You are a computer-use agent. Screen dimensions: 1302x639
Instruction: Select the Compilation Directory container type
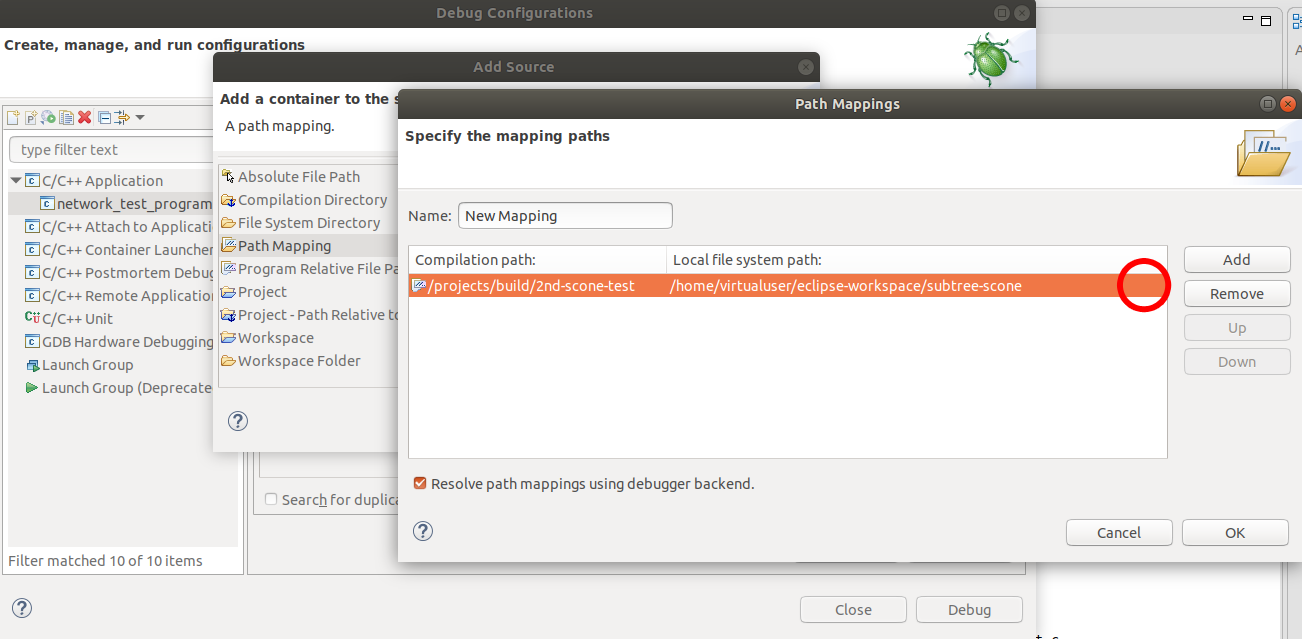312,199
